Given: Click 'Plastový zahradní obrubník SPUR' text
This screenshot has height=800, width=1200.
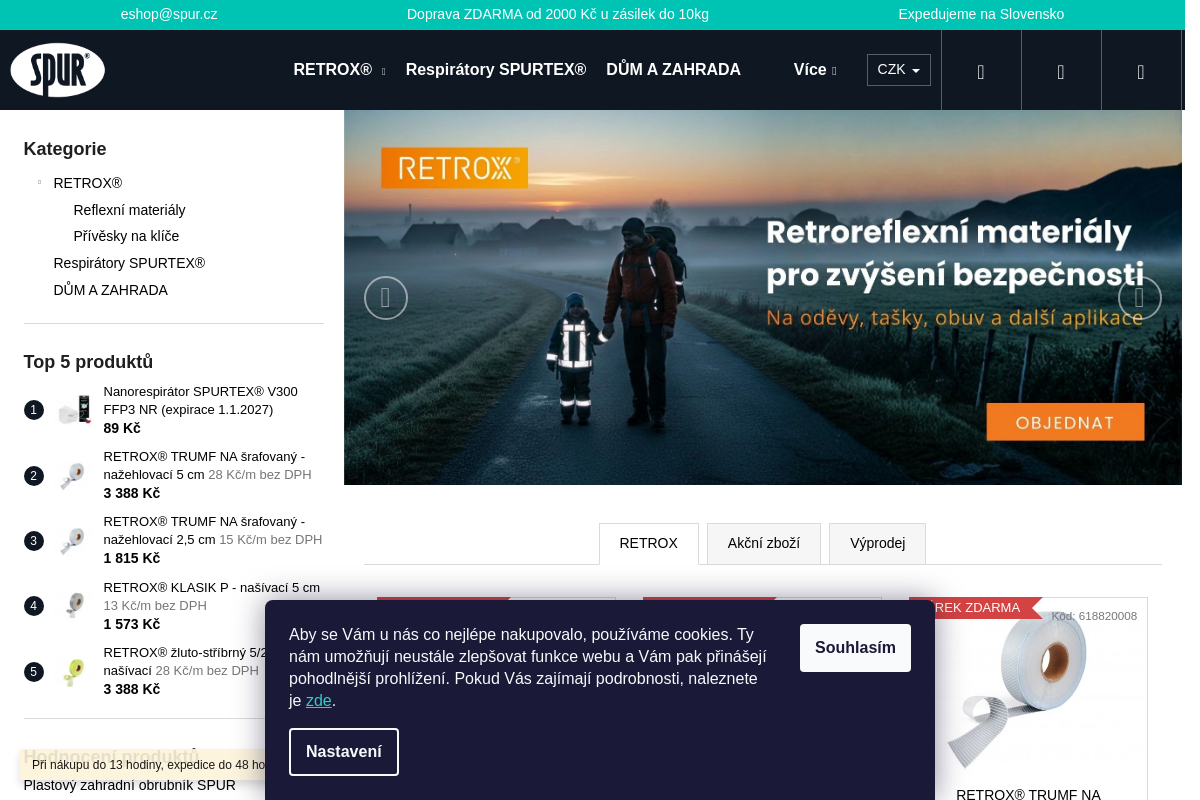Looking at the screenshot, I should pyautogui.click(x=130, y=785).
